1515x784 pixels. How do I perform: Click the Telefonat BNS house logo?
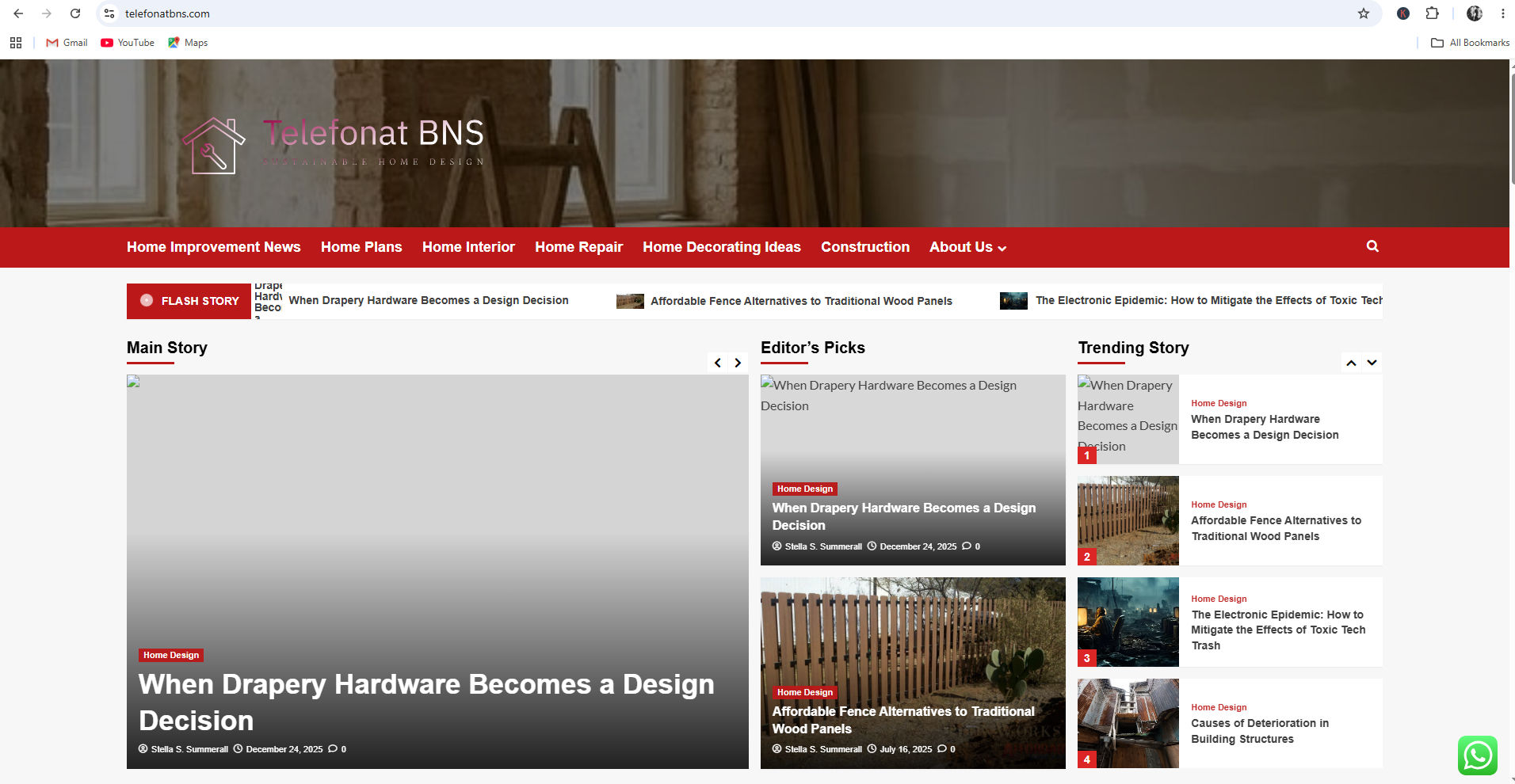tap(214, 146)
